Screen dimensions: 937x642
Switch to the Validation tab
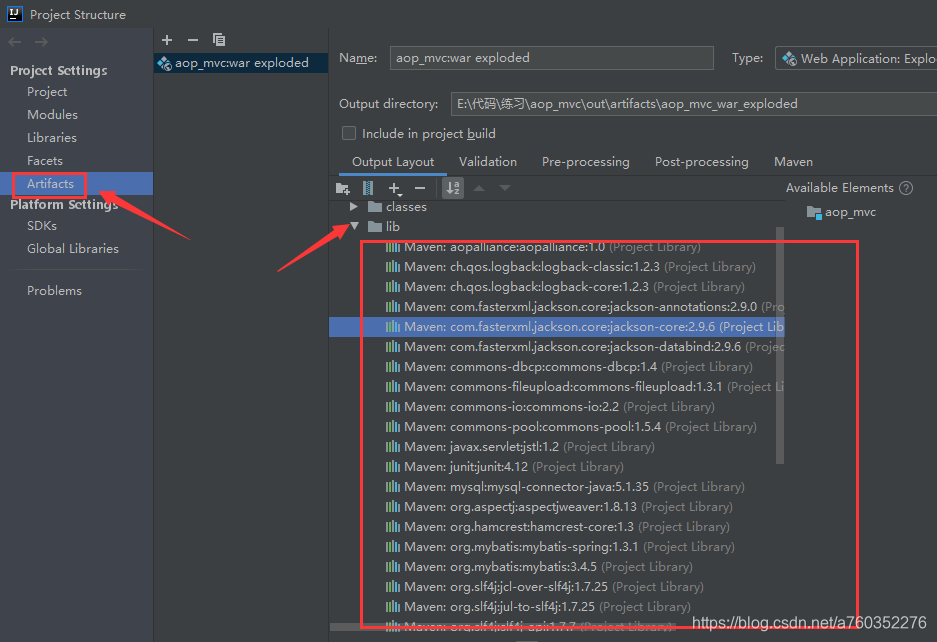click(487, 161)
